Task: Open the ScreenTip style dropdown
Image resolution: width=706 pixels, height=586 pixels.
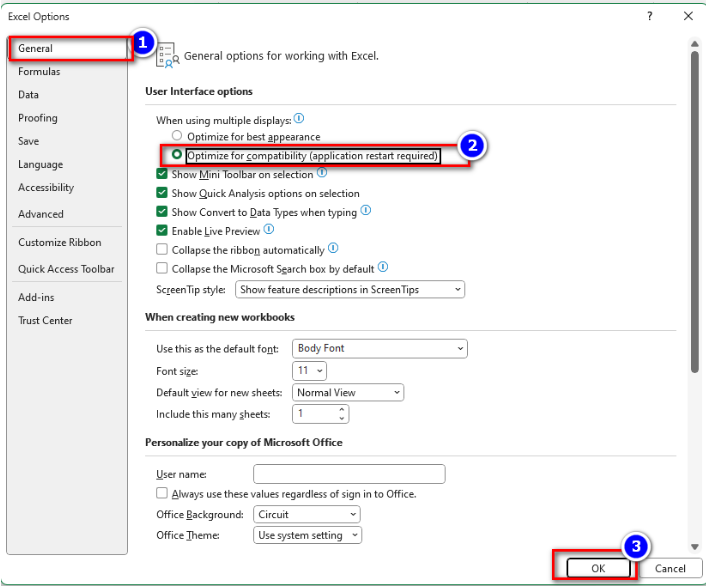Action: tap(350, 290)
